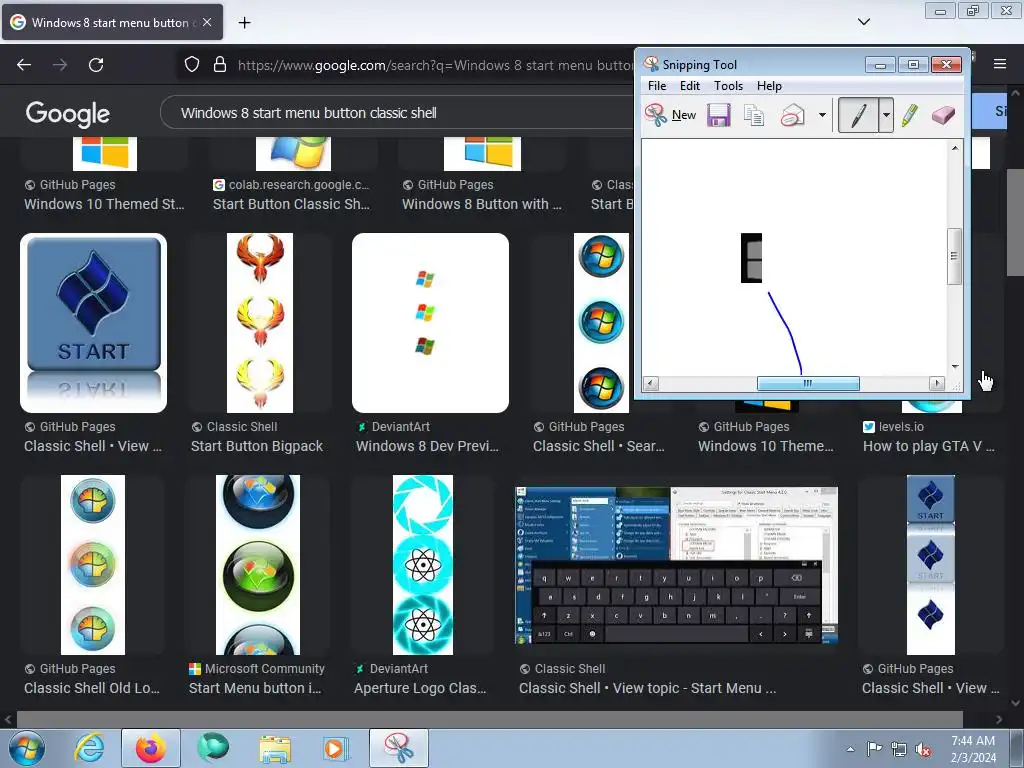Open Windows Media Player from the taskbar
The image size is (1024, 768).
[x=336, y=748]
